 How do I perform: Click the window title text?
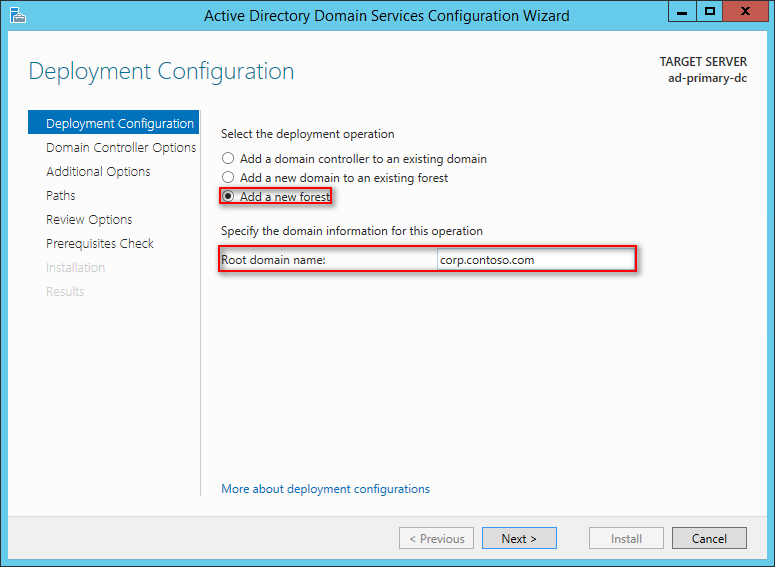(387, 16)
